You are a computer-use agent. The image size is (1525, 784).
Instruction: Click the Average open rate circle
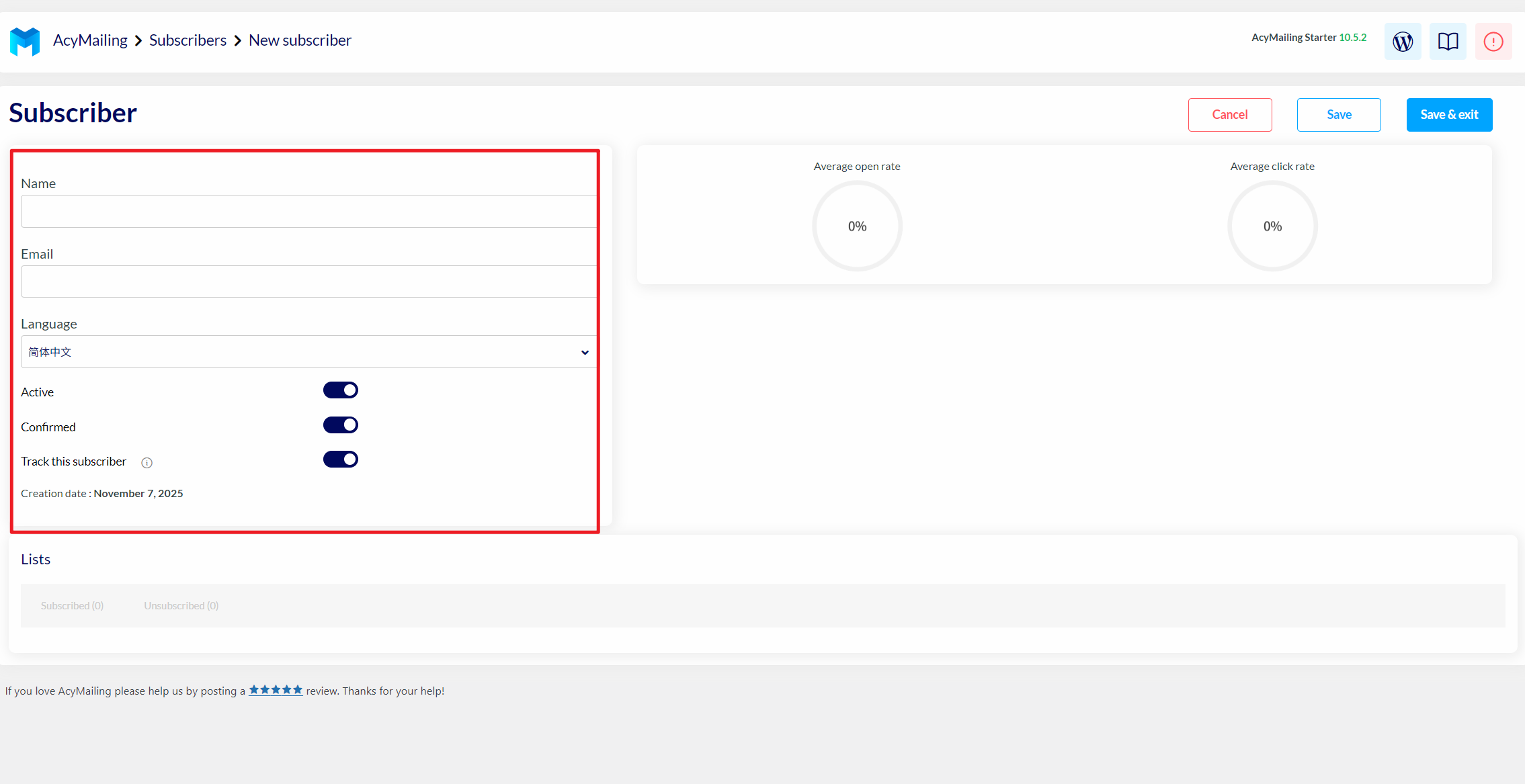(857, 226)
